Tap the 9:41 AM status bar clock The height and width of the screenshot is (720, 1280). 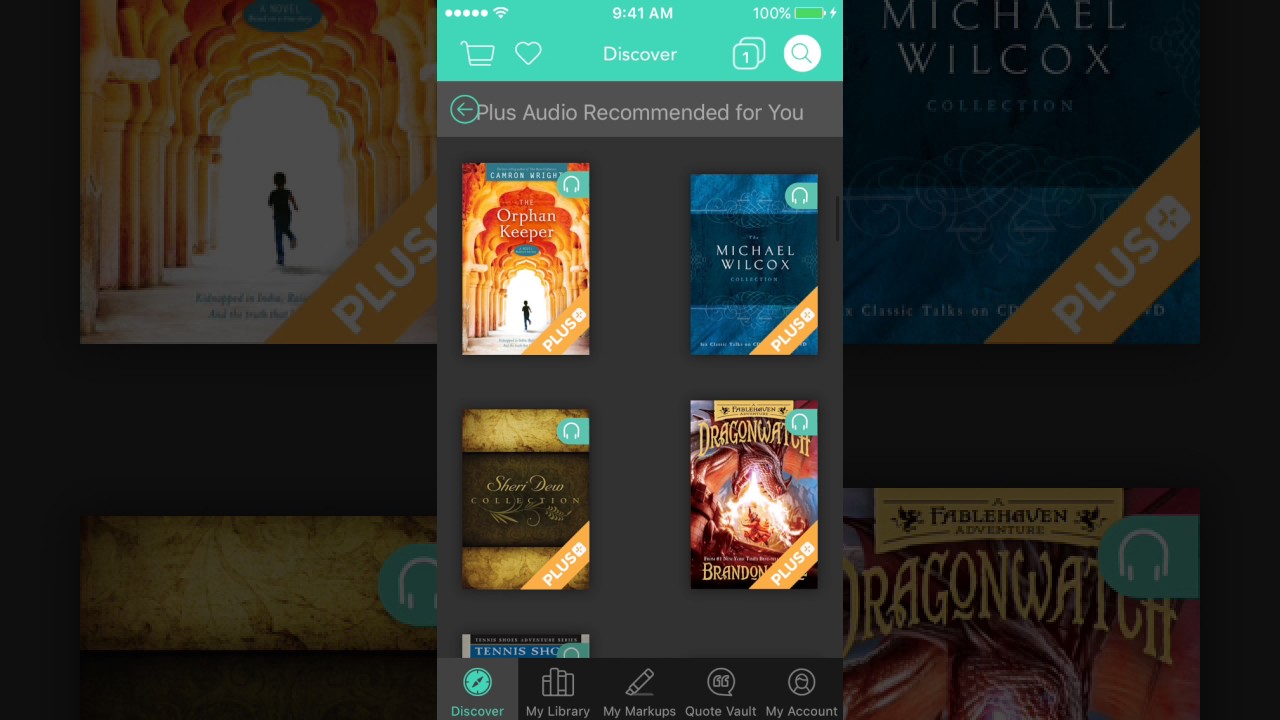642,13
